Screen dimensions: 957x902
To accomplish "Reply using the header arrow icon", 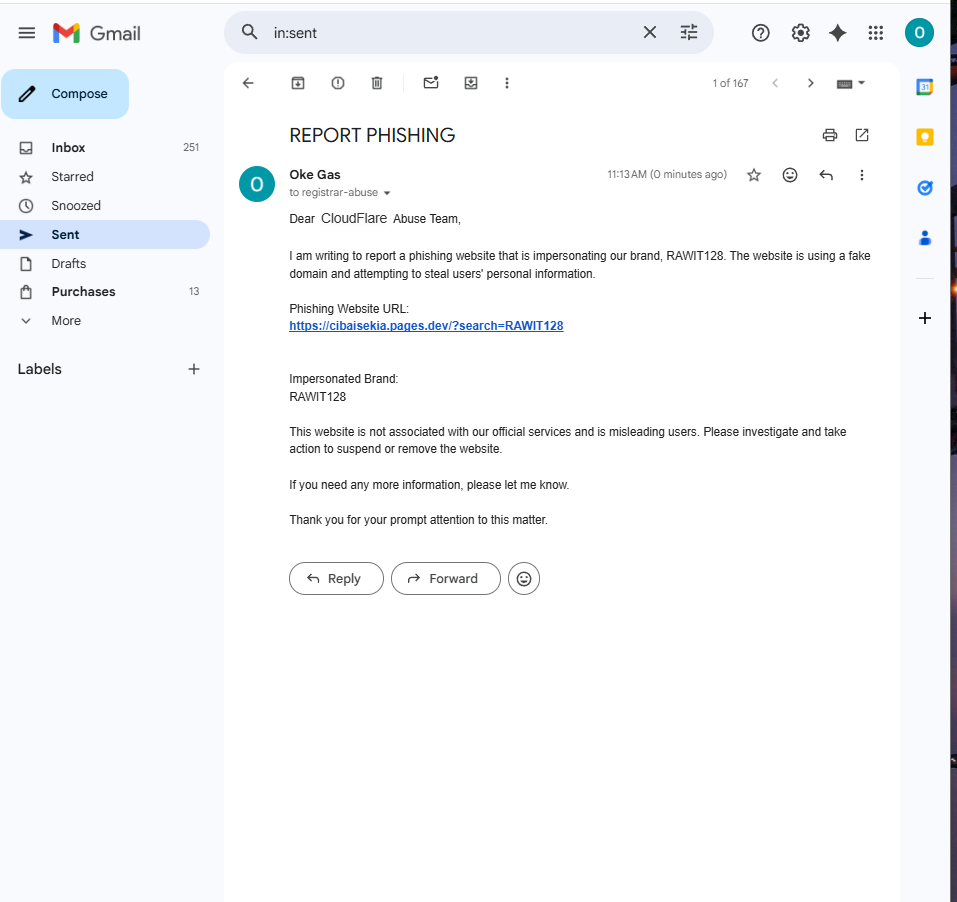I will [826, 175].
